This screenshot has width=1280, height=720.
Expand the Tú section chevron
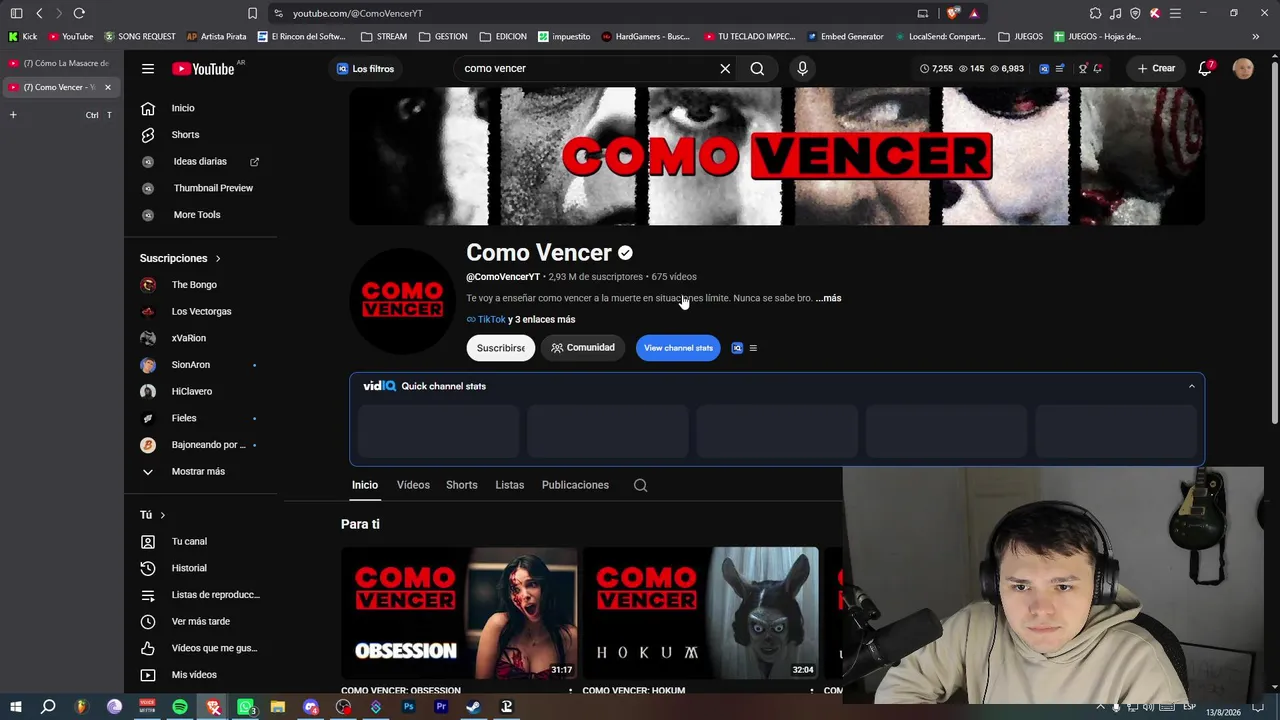click(x=162, y=515)
